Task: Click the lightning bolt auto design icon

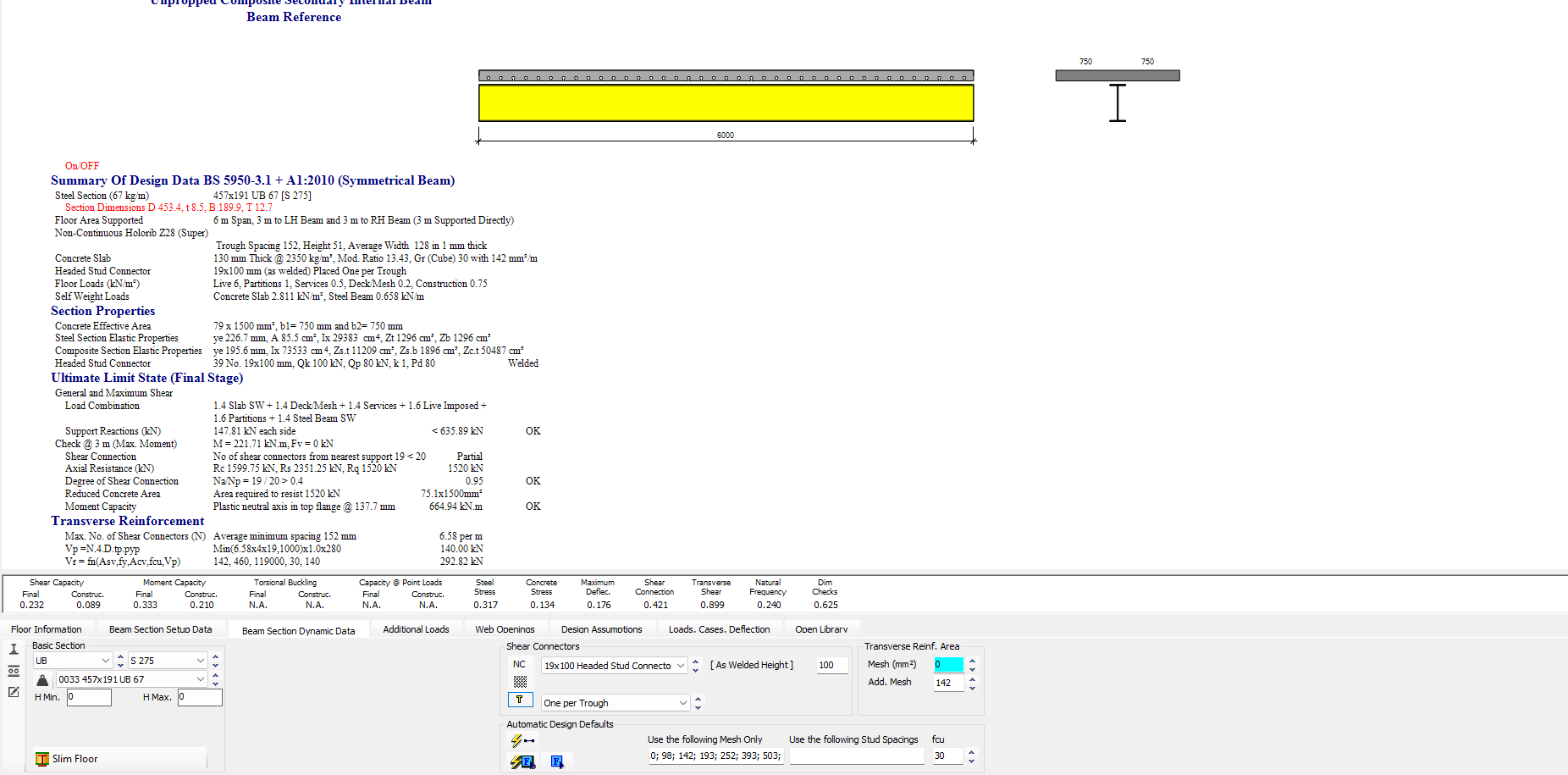Action: pos(522,741)
